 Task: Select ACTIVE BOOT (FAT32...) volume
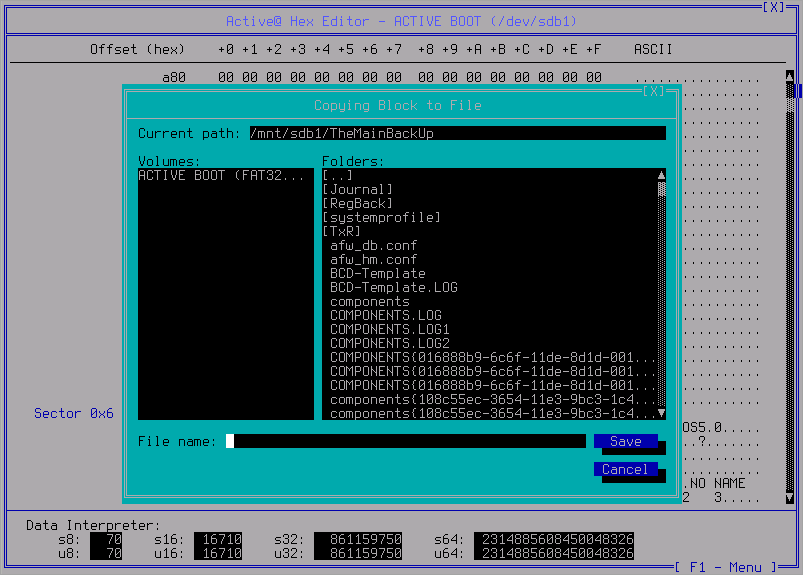pos(225,175)
